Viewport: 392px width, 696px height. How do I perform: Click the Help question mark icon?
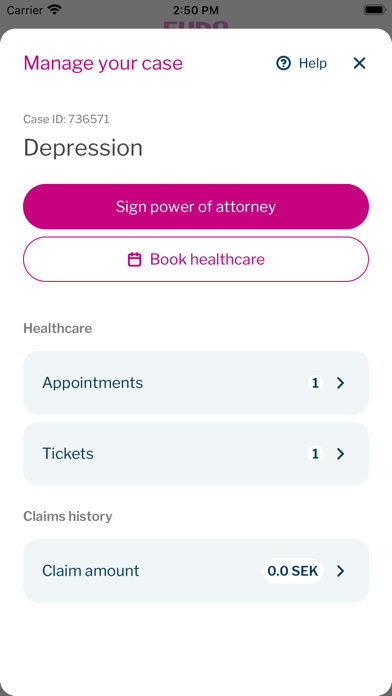pyautogui.click(x=283, y=63)
